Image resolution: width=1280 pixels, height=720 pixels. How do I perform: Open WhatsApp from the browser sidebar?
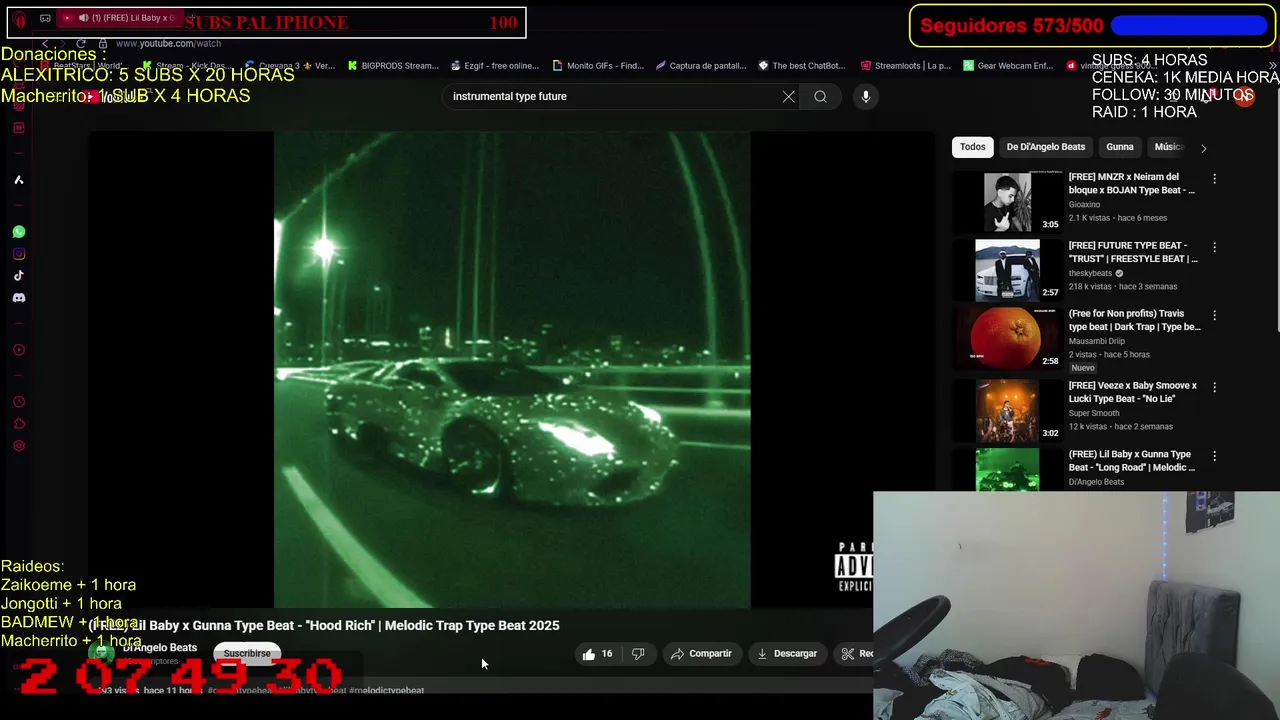18,232
